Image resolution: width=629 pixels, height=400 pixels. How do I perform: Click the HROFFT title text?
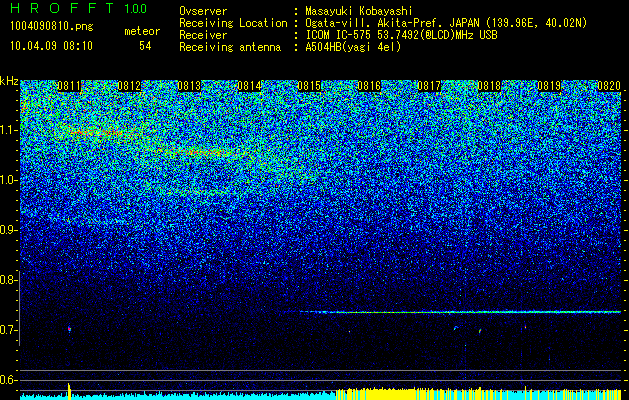(62, 8)
